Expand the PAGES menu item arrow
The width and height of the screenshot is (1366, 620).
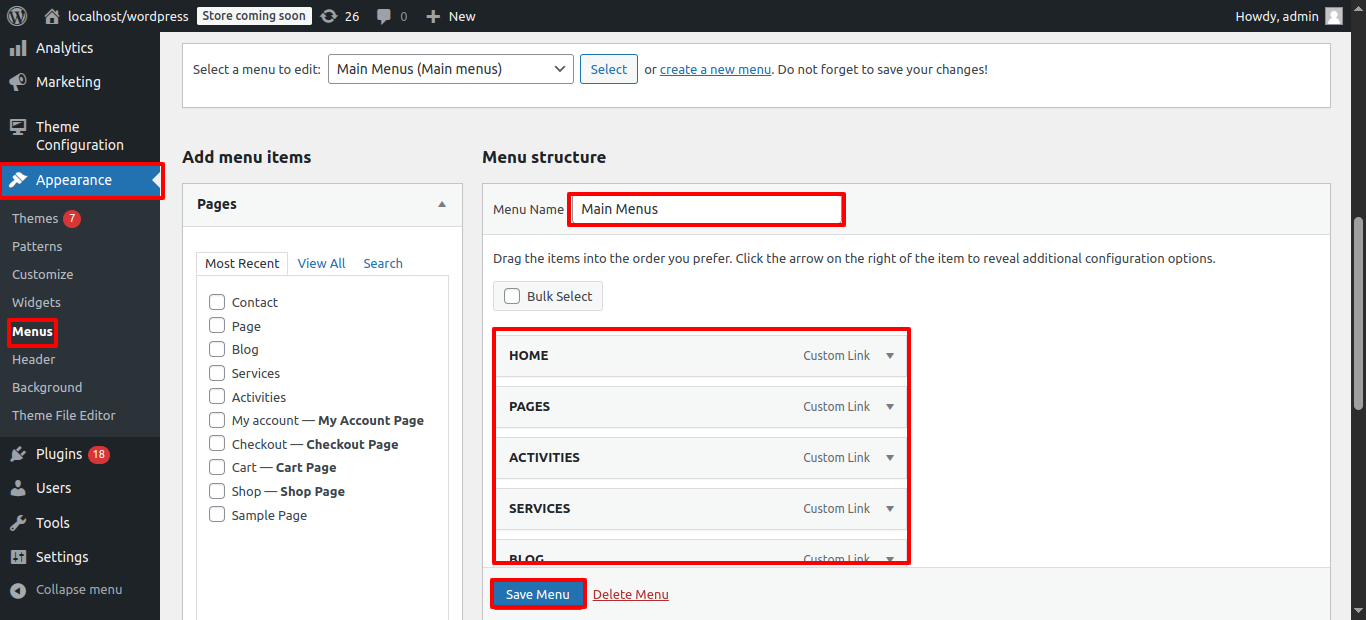[890, 407]
